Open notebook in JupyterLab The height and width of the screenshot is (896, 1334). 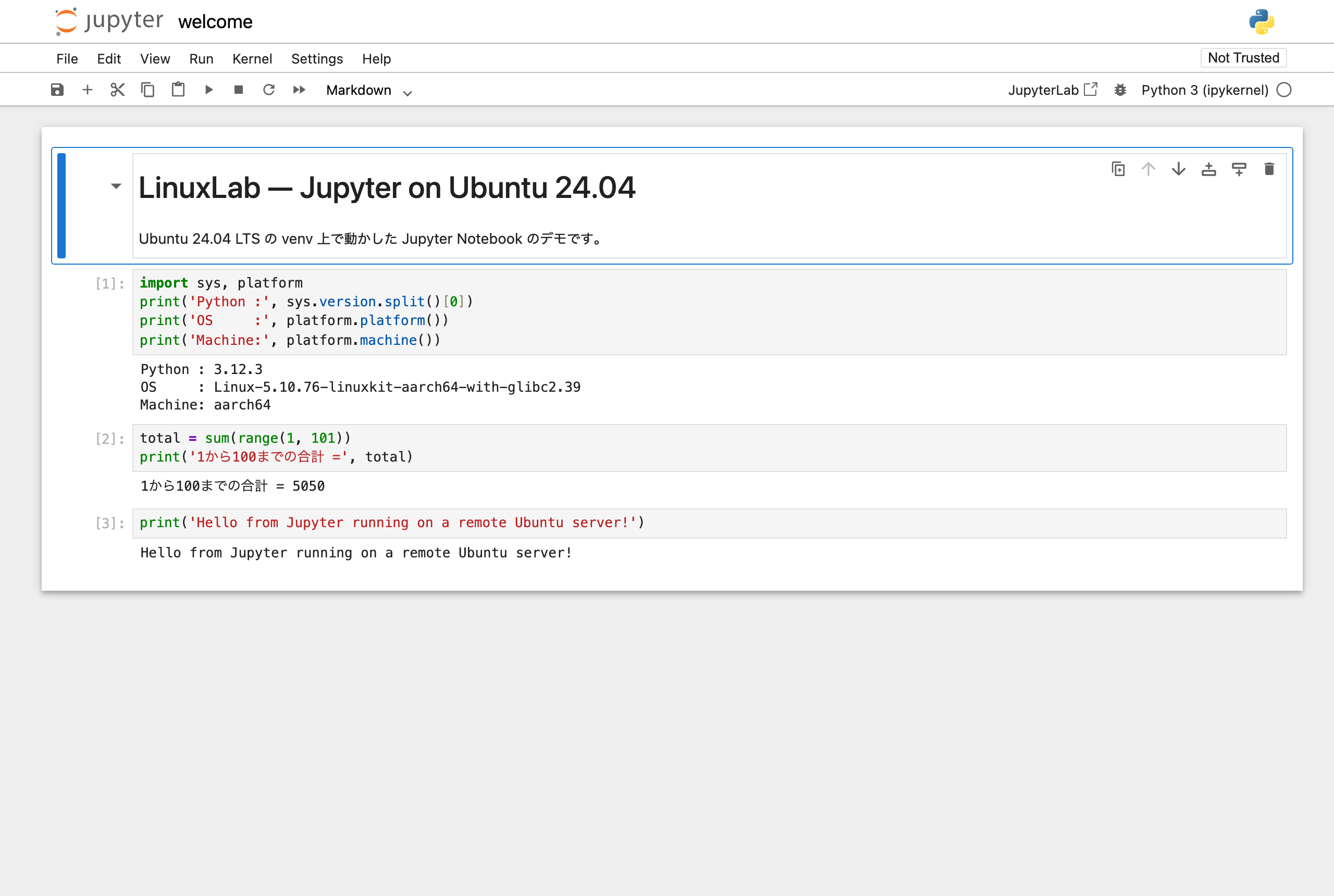pos(1053,90)
